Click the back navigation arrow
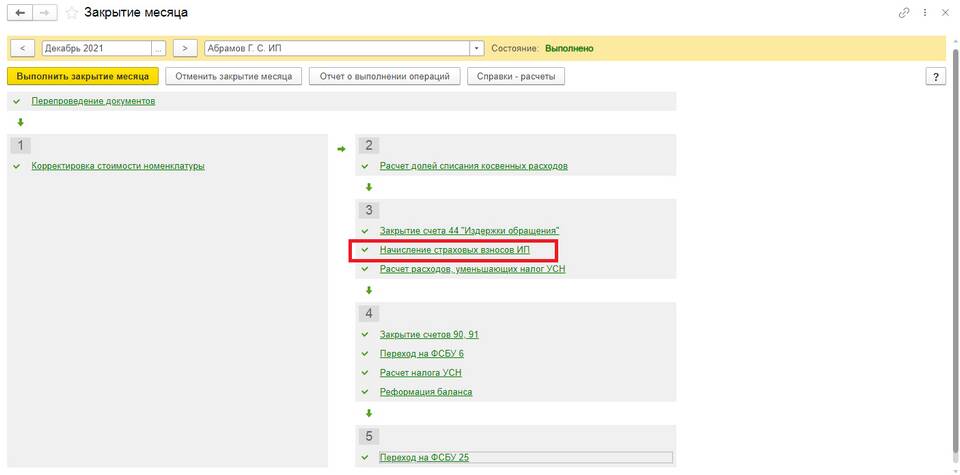Screen dimensions: 960x475 tap(18, 13)
